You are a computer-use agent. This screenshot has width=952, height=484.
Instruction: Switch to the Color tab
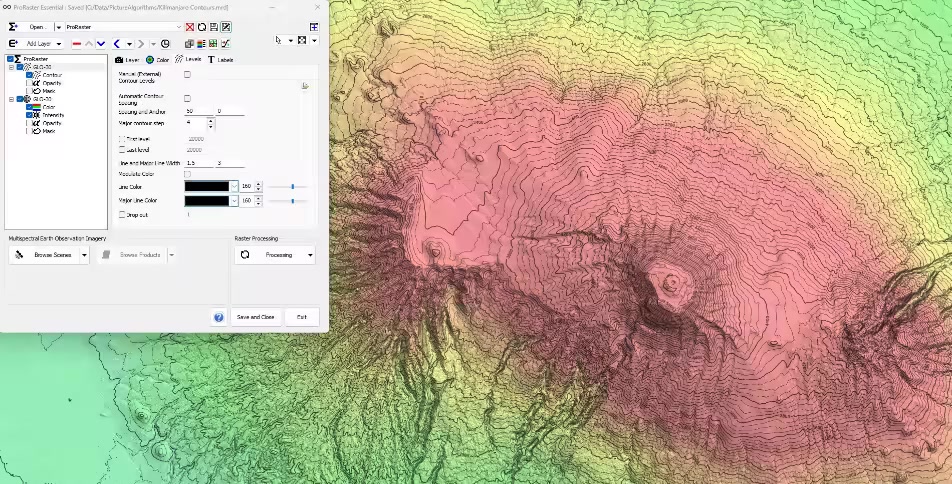(x=158, y=60)
